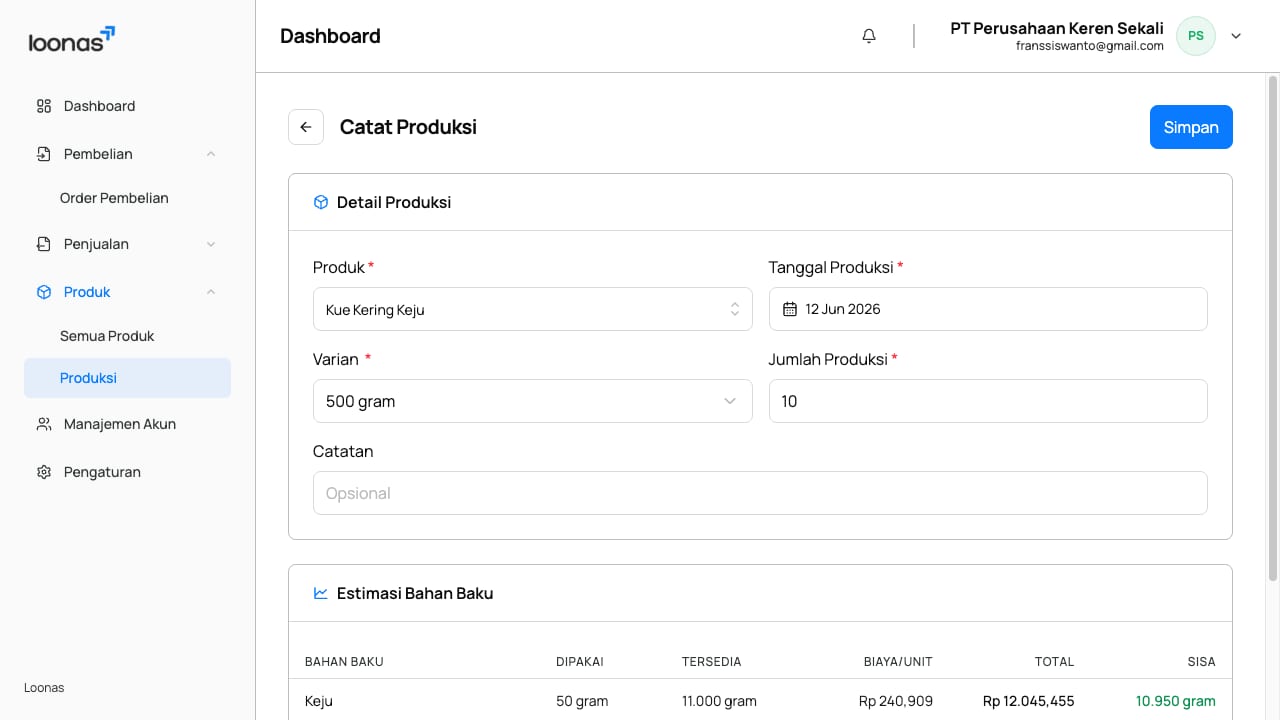Click email franssiswanto@gmail.com
The width and height of the screenshot is (1280, 720).
pos(1090,46)
